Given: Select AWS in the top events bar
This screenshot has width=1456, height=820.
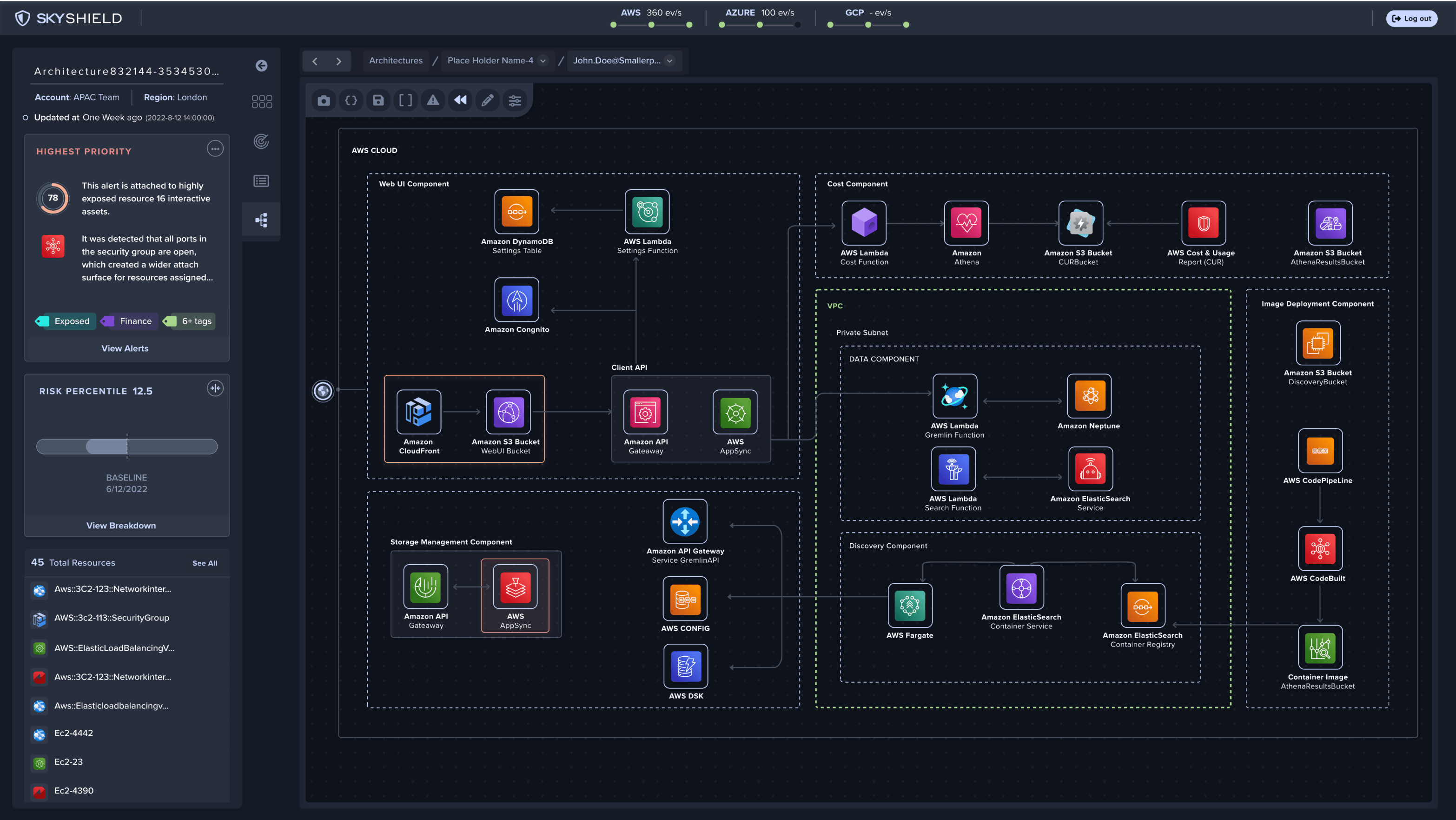Looking at the screenshot, I should point(630,12).
